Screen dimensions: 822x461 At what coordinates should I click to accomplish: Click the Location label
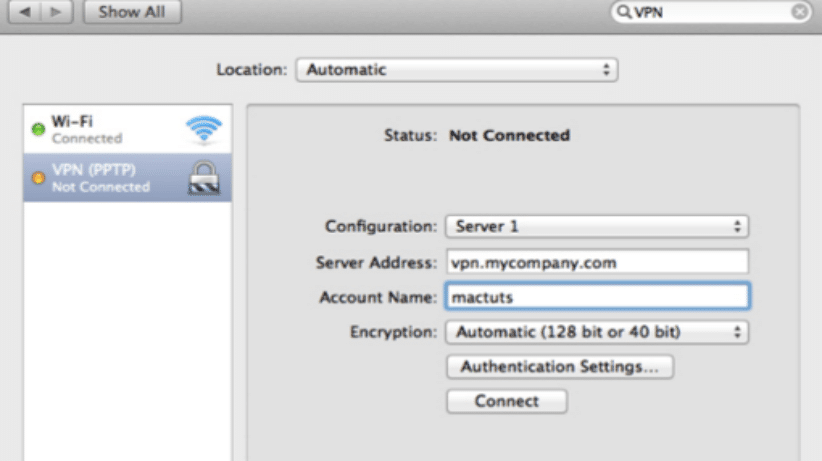click(x=252, y=70)
